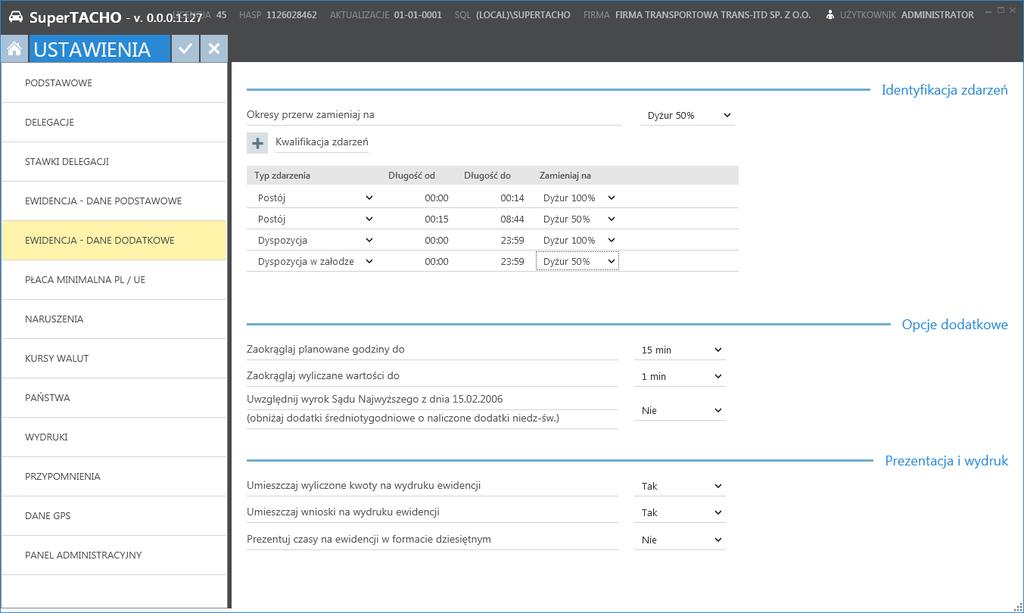Open the DELEGACJE settings section
This screenshot has width=1024, height=613.
114,122
